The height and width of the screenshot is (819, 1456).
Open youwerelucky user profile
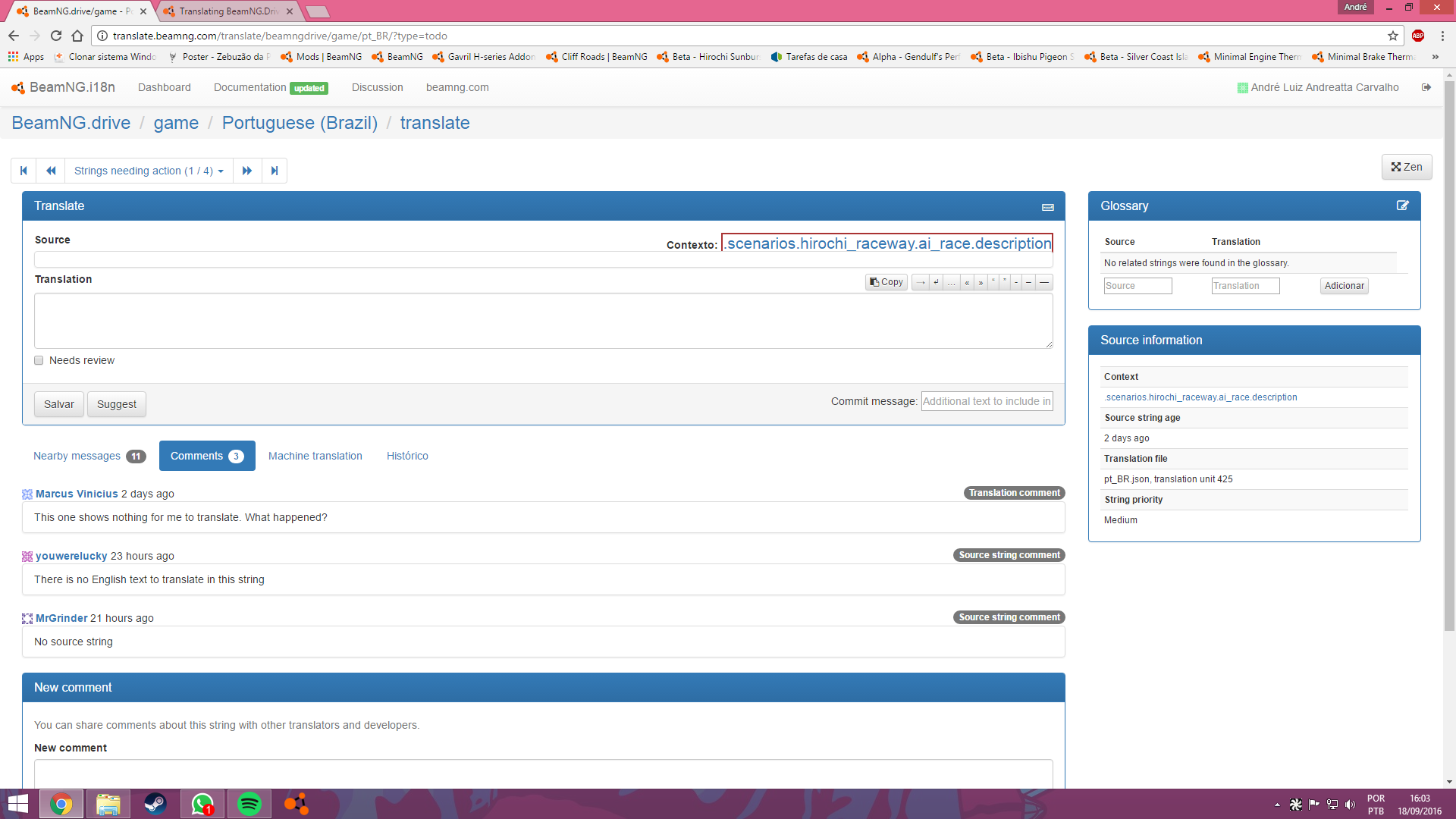pos(71,556)
